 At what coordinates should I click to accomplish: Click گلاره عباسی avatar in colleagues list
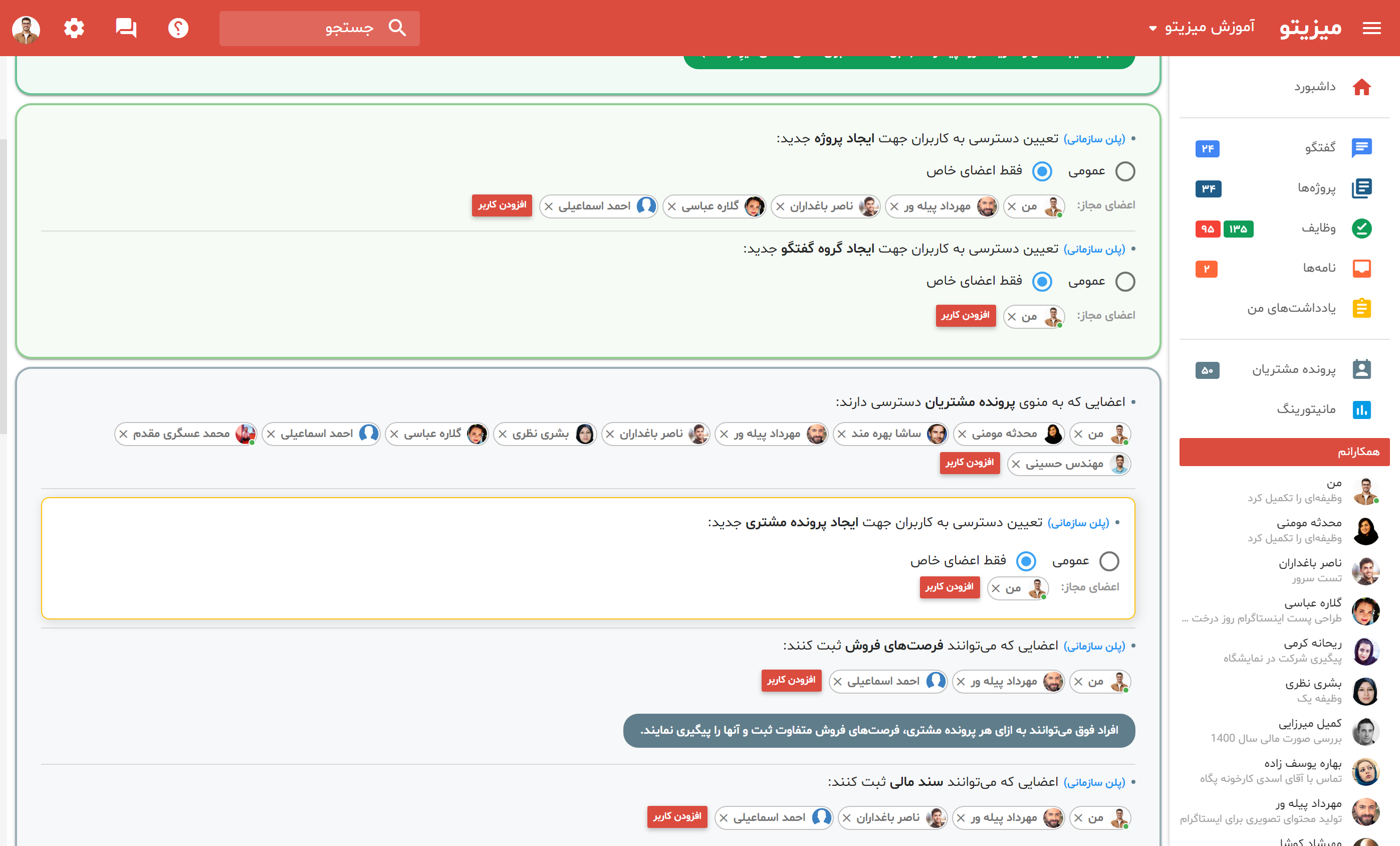click(x=1365, y=611)
